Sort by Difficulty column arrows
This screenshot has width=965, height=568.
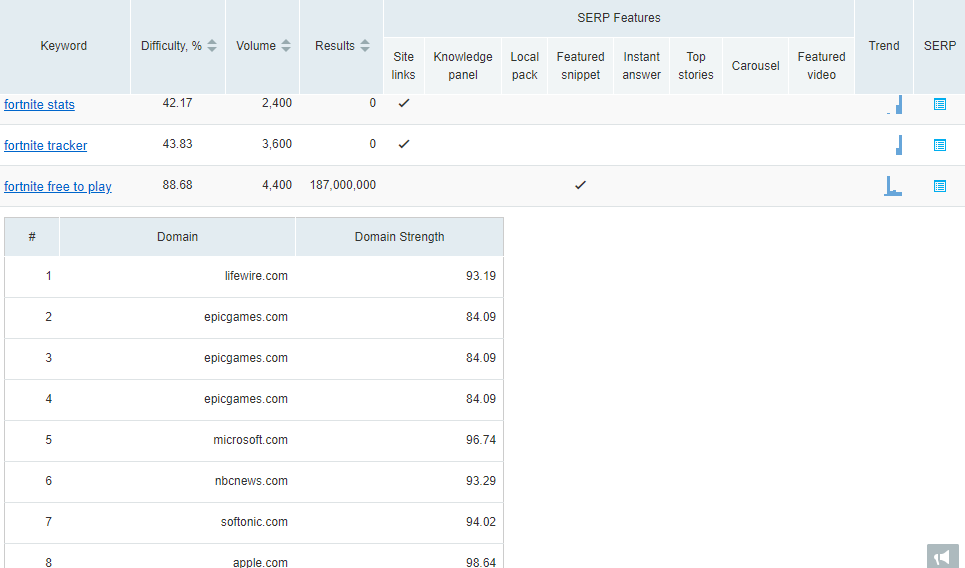click(212, 46)
